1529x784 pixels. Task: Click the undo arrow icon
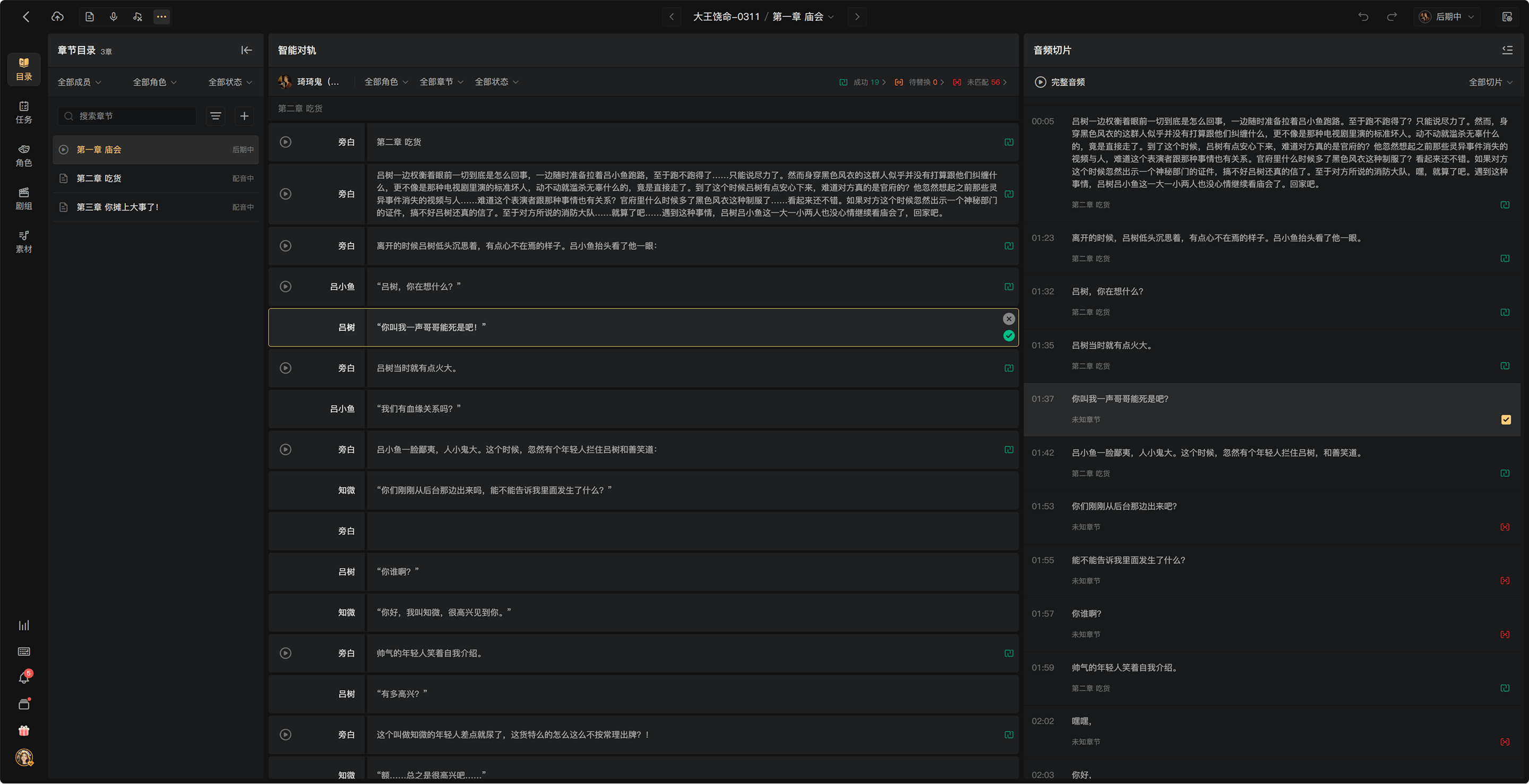1363,16
